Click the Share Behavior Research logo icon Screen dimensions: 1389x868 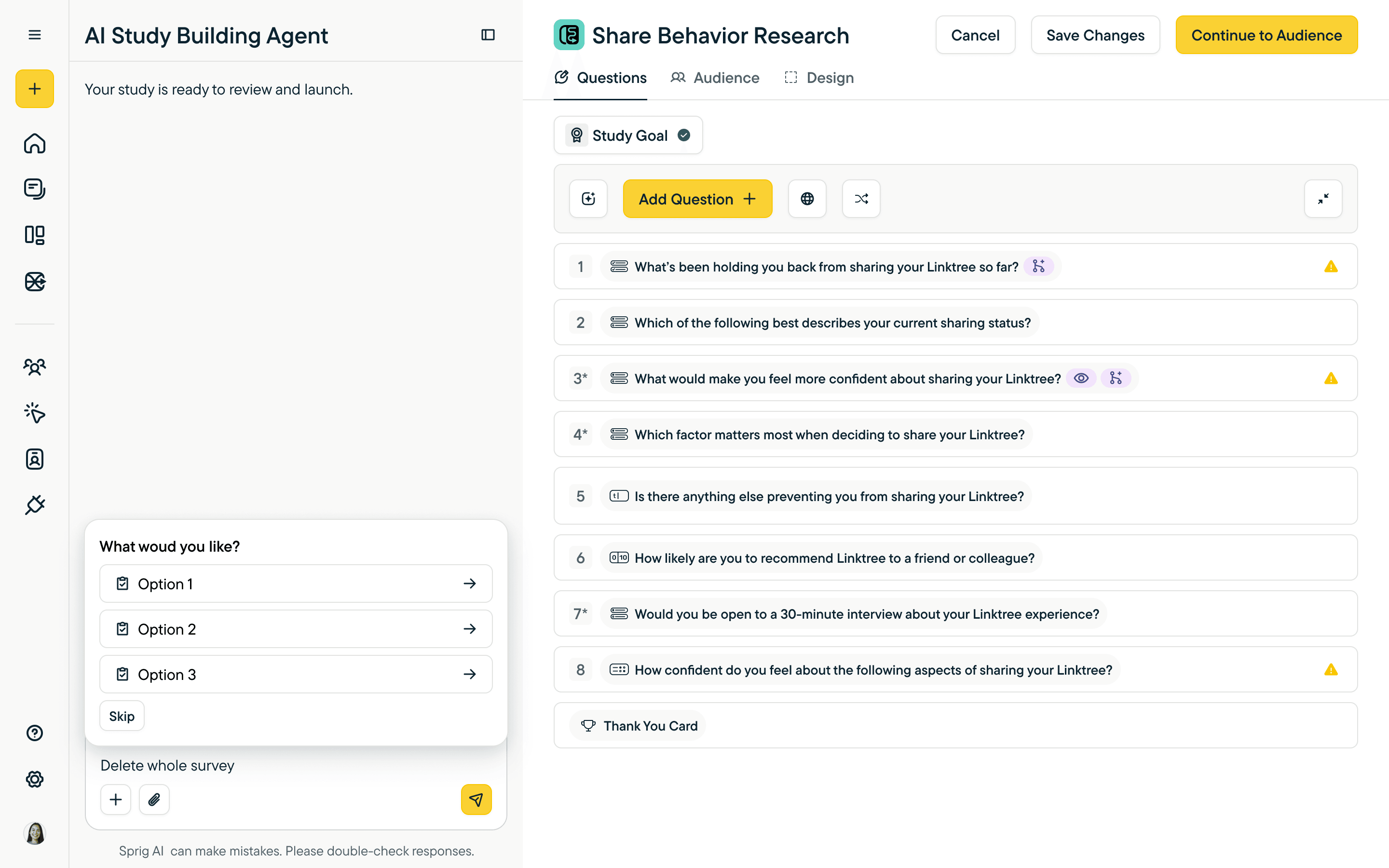click(569, 35)
